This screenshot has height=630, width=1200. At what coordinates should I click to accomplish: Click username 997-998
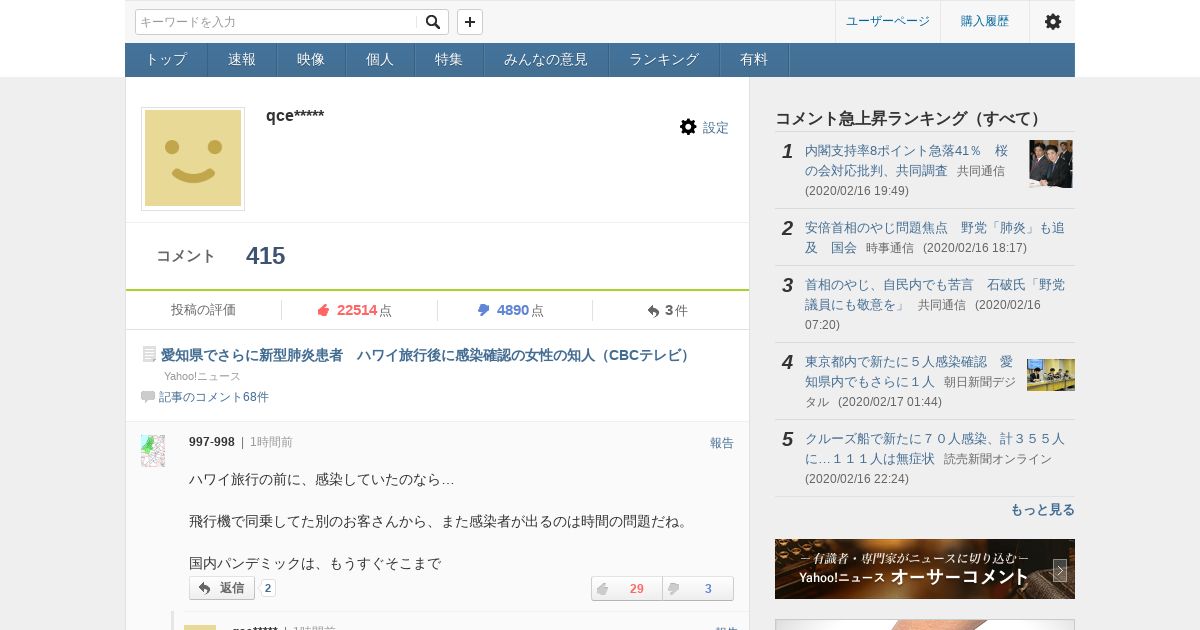tap(212, 442)
